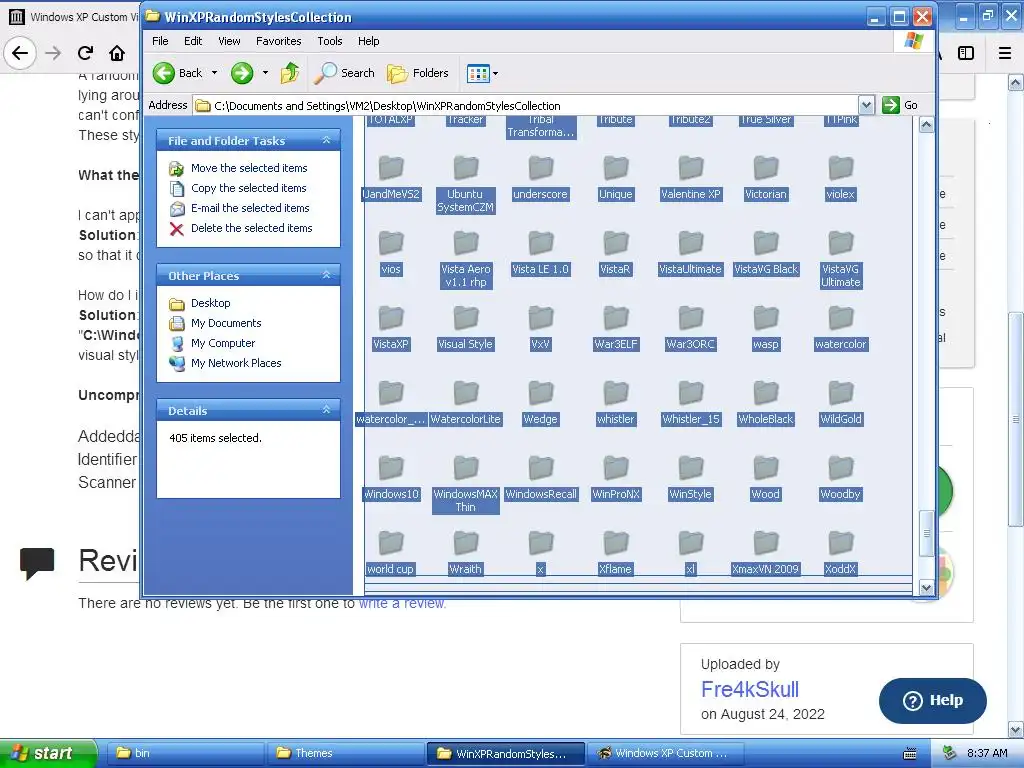
Task: Open the Back history dropdown arrow
Action: (x=214, y=73)
